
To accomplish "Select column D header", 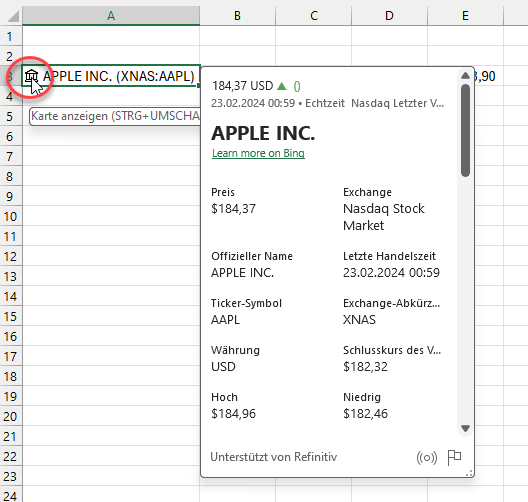I will (389, 15).
